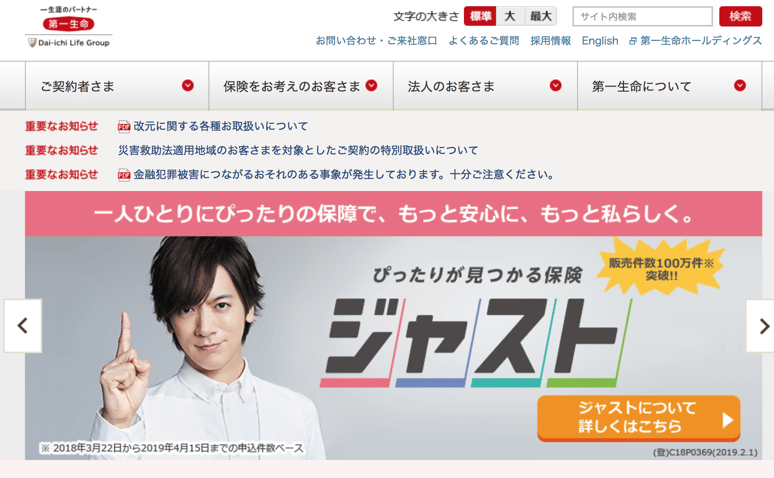Set text size to 大
774x478 pixels.
coord(510,16)
